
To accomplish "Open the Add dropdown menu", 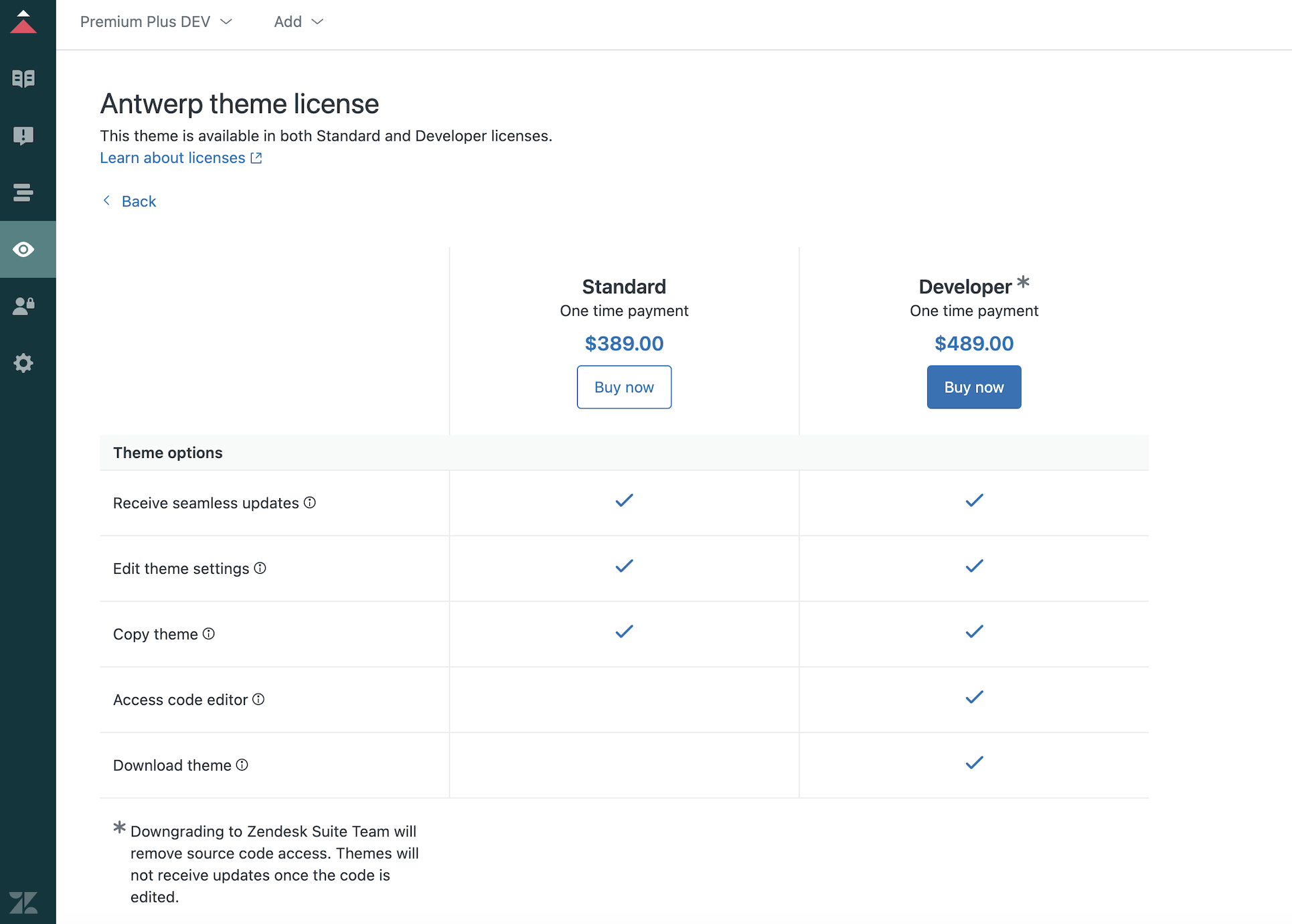I will click(299, 22).
